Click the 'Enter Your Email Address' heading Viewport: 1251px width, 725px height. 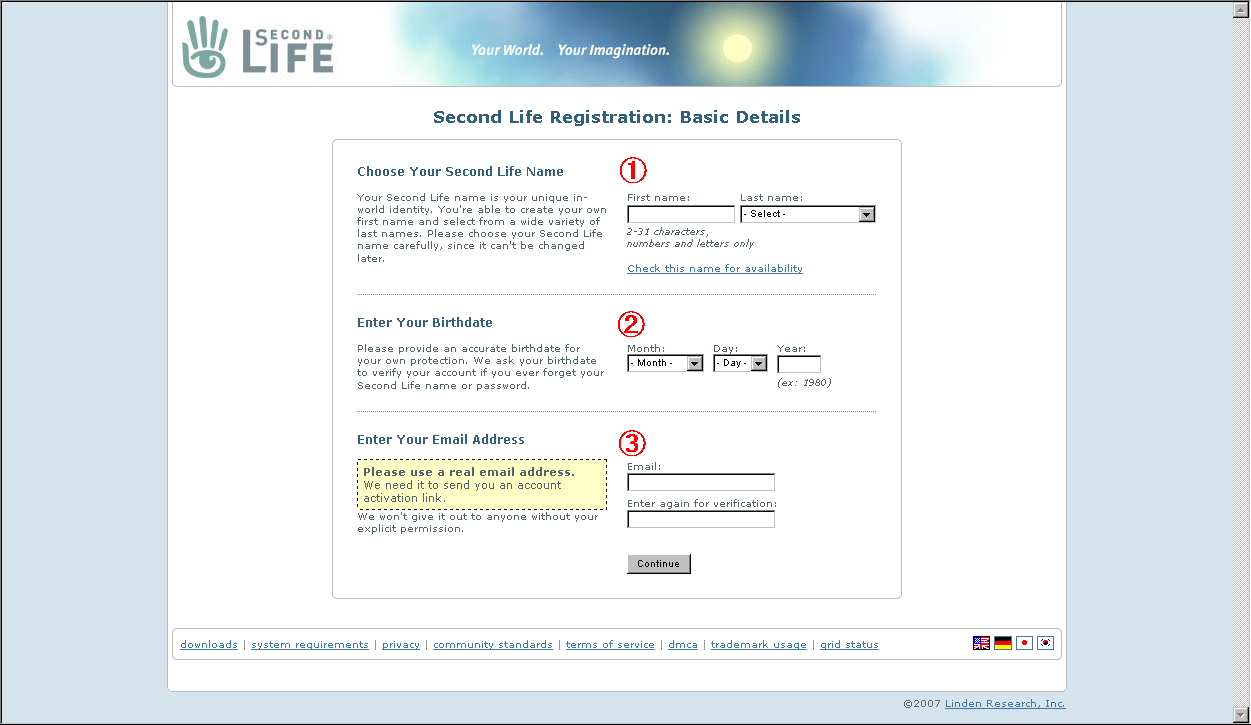click(x=441, y=440)
